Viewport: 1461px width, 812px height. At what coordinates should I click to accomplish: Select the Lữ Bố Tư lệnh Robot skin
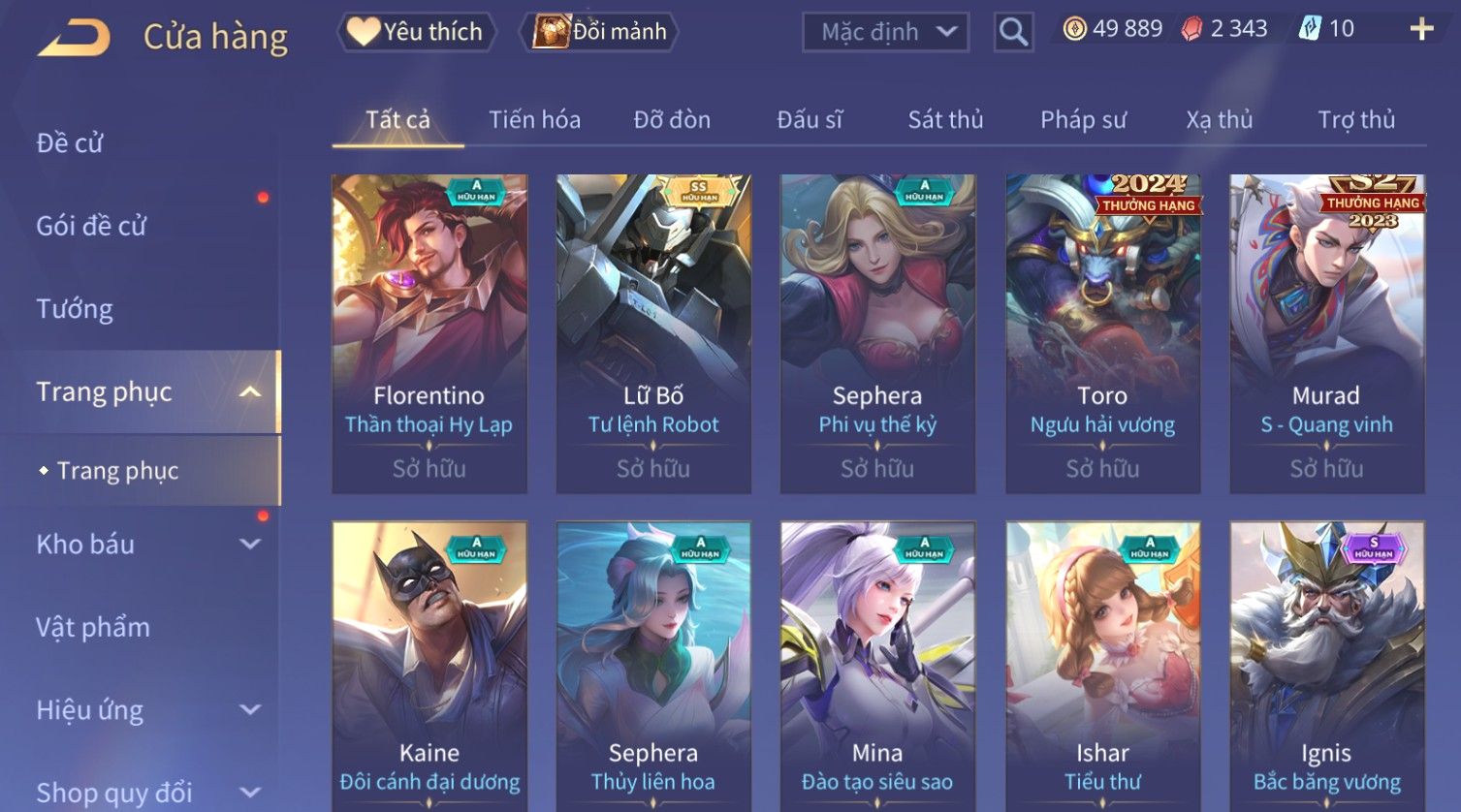click(x=653, y=334)
